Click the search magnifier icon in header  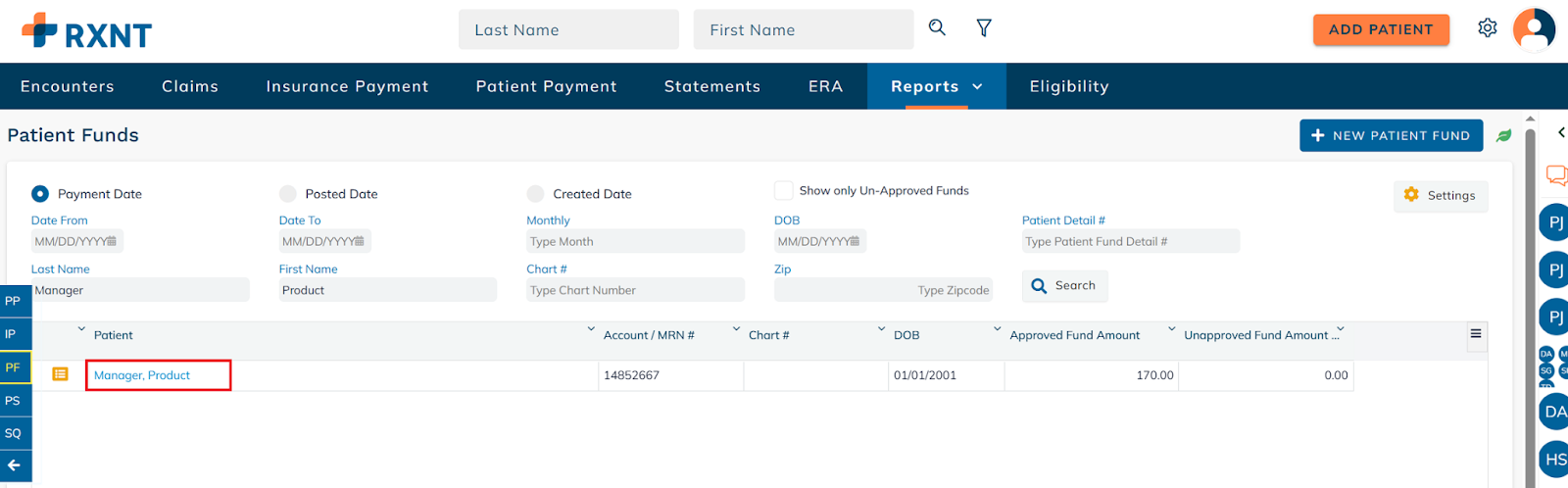click(x=937, y=28)
